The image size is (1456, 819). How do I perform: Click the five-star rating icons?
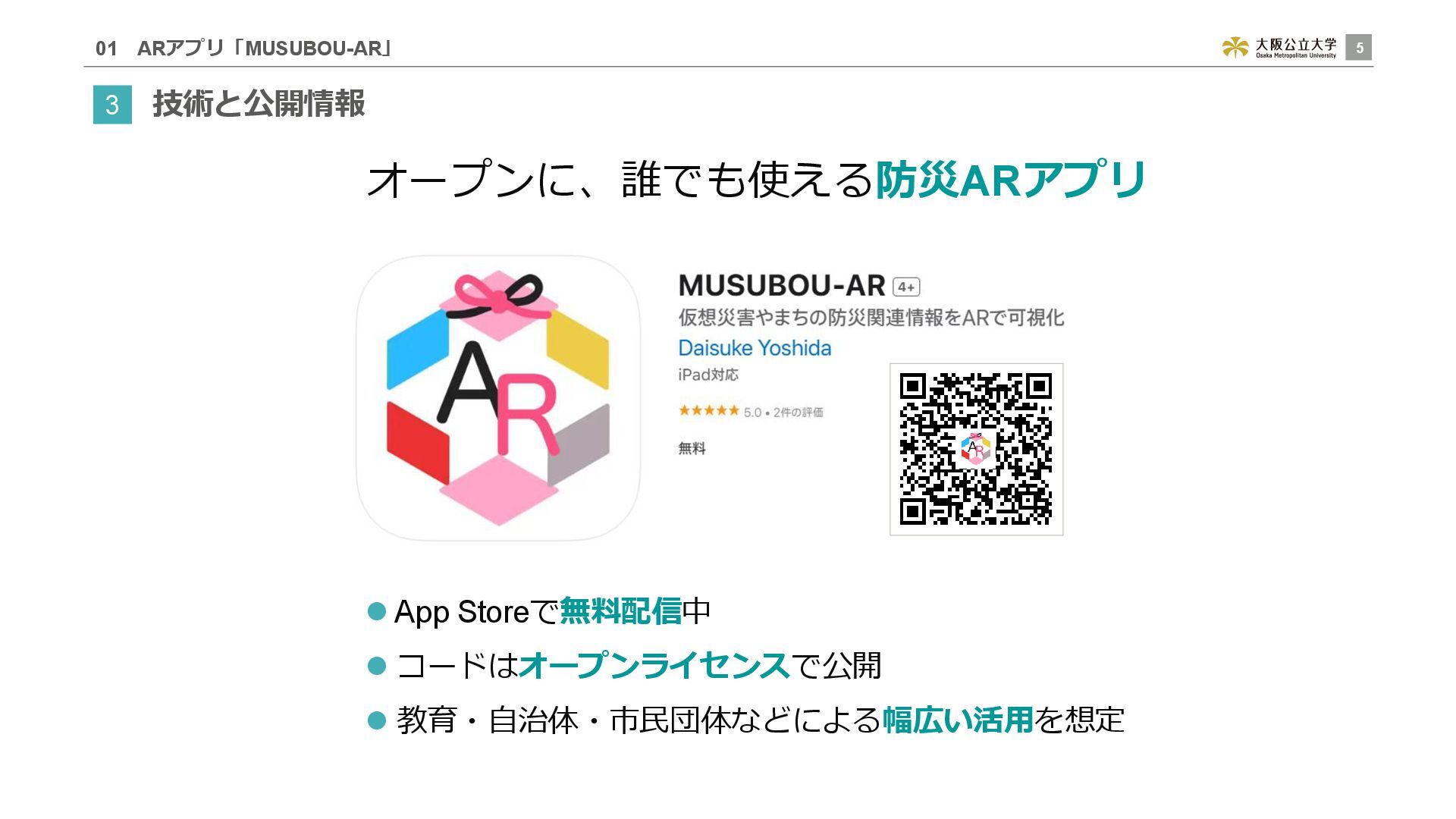708,411
